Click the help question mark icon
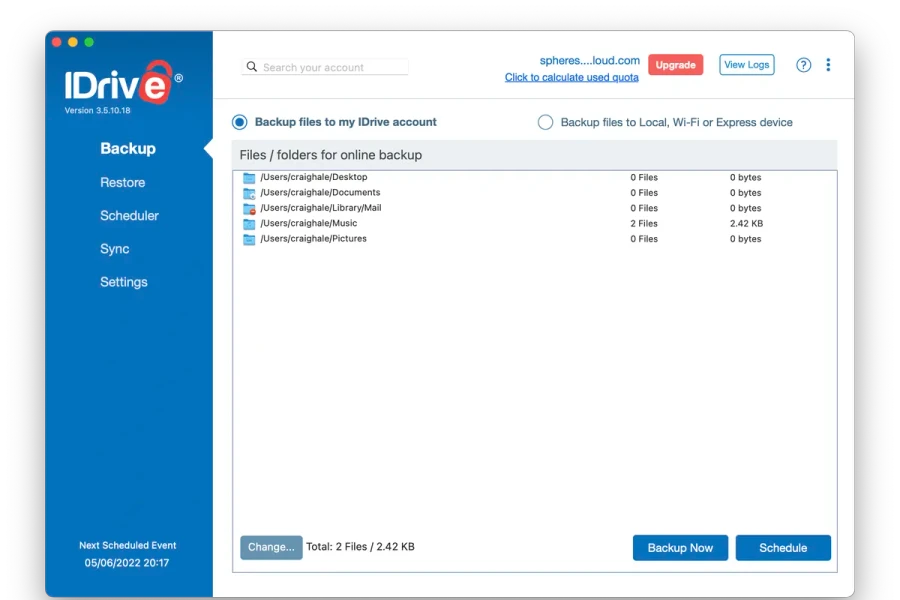The image size is (900, 600). pos(803,65)
